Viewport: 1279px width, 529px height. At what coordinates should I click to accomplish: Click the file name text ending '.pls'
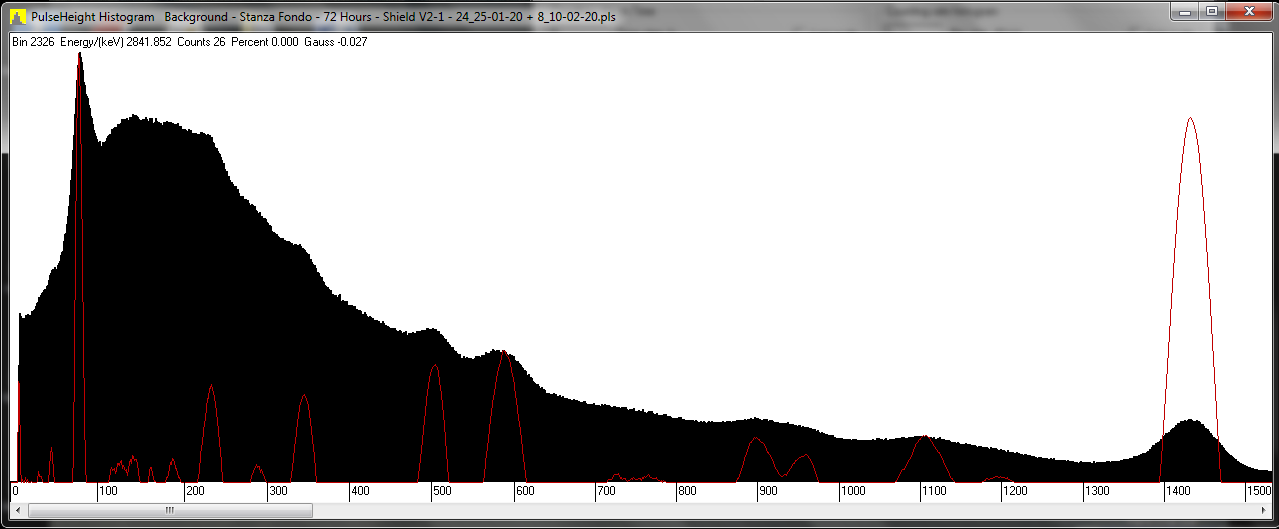pos(390,18)
